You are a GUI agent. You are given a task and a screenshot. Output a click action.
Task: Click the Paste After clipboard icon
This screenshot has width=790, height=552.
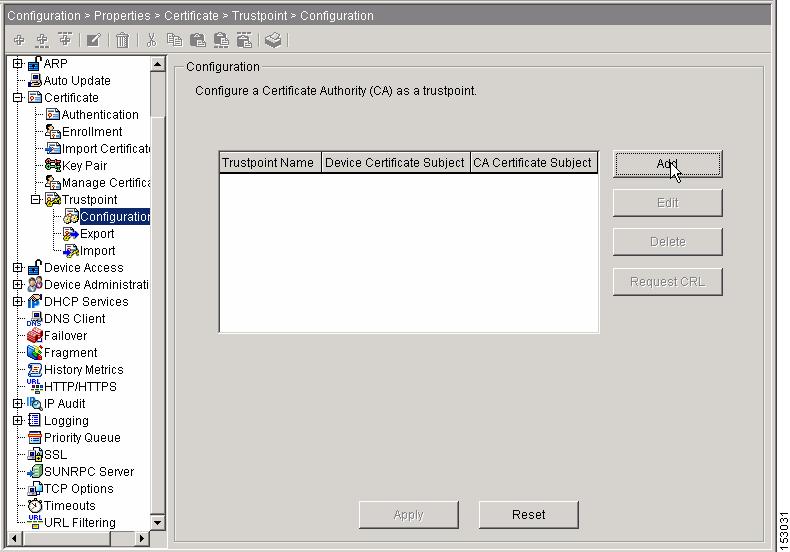click(244, 40)
